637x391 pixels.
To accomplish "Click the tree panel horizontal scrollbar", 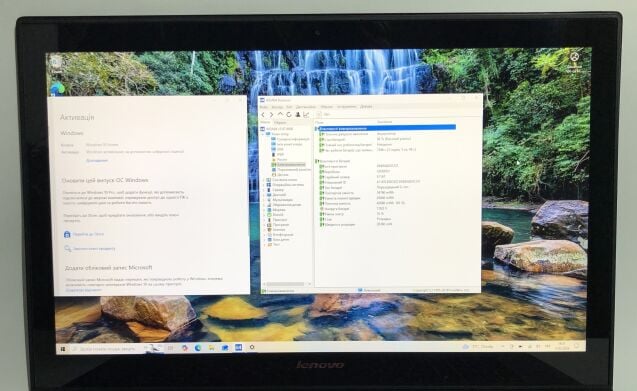I will 286,284.
